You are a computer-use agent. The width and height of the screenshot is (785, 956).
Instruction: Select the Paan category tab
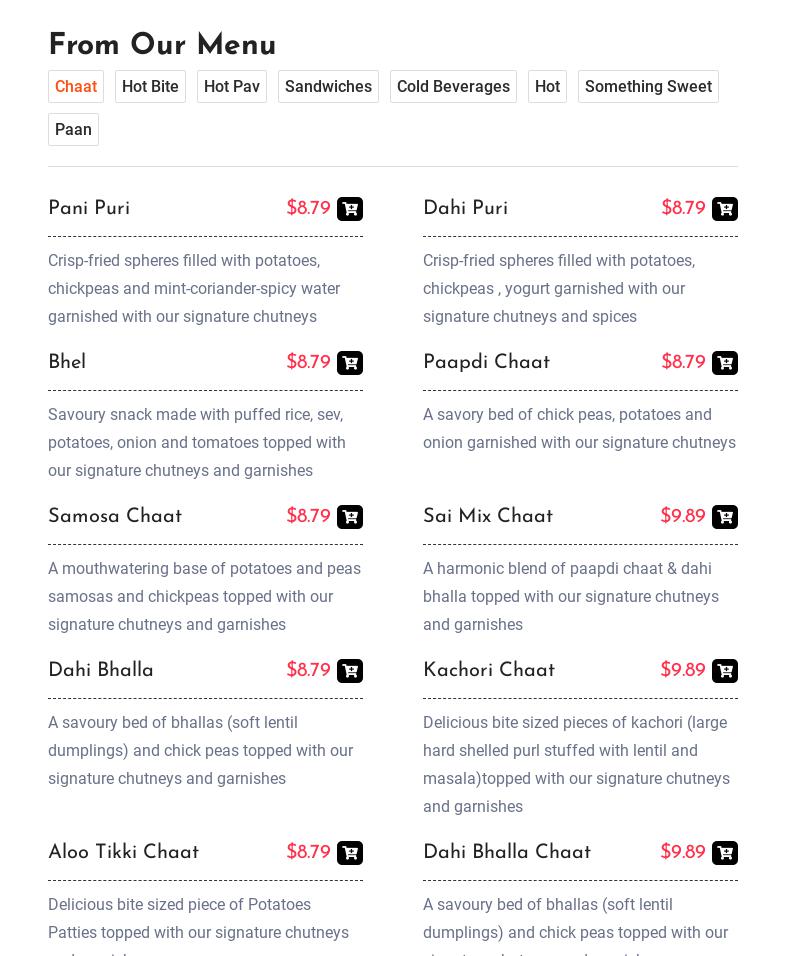(x=73, y=130)
